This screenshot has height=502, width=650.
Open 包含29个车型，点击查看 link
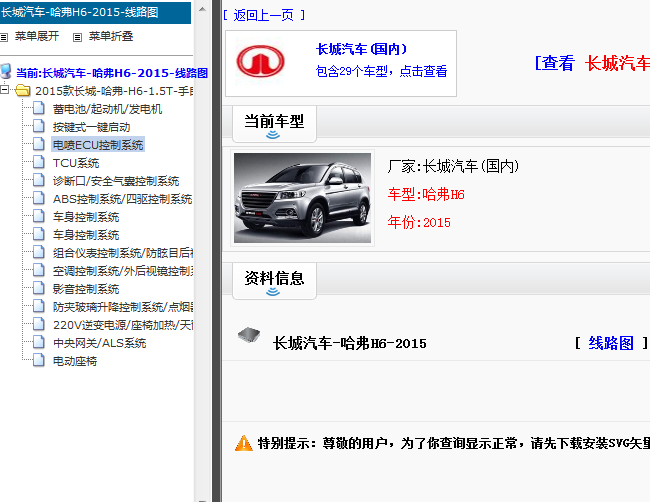click(381, 71)
